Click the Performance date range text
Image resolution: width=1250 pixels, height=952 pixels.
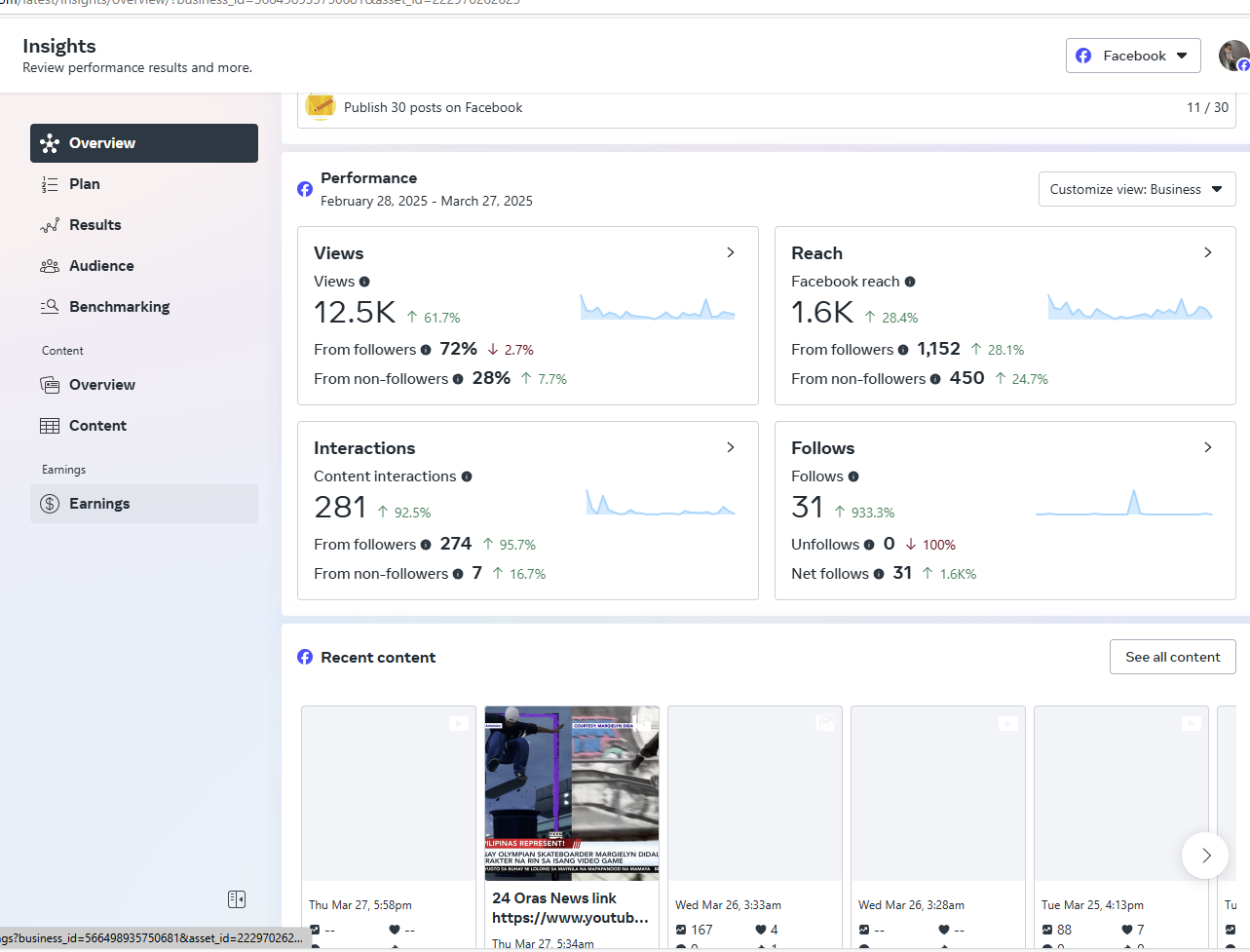[x=427, y=201]
